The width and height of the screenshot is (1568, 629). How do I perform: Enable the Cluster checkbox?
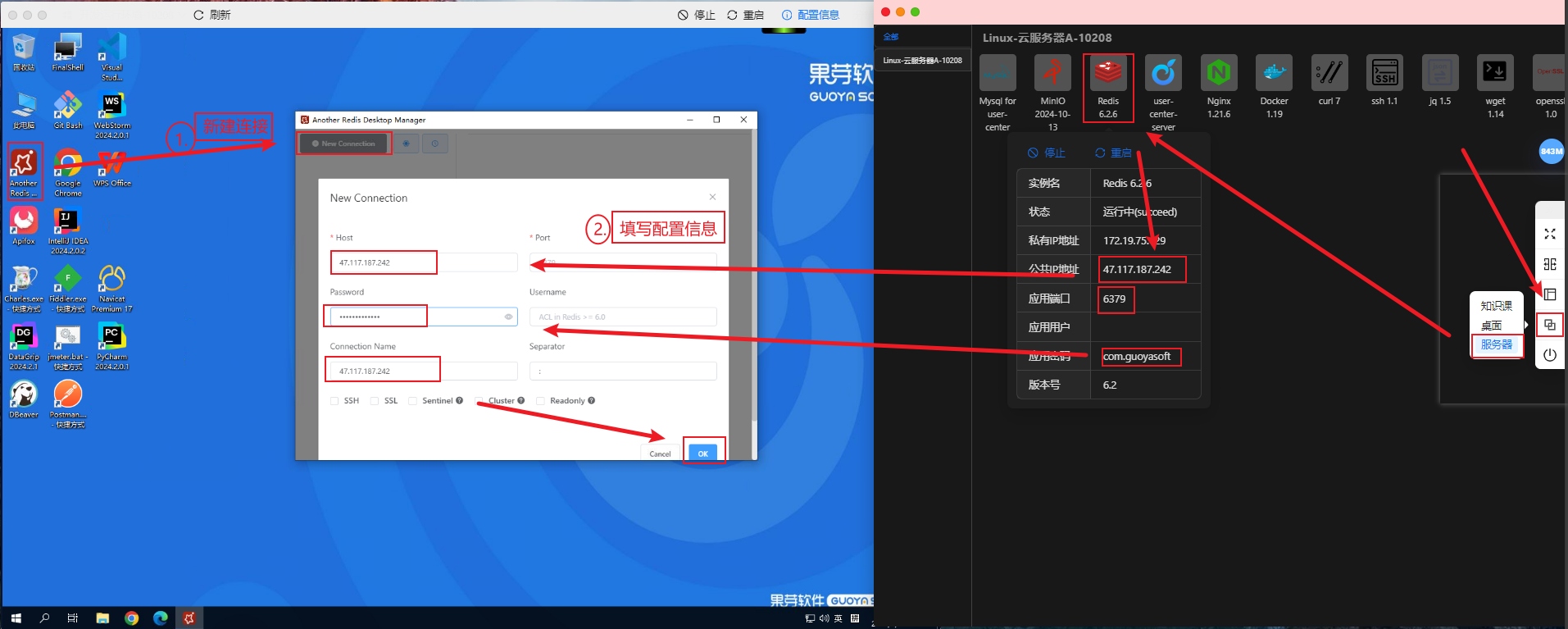[479, 401]
